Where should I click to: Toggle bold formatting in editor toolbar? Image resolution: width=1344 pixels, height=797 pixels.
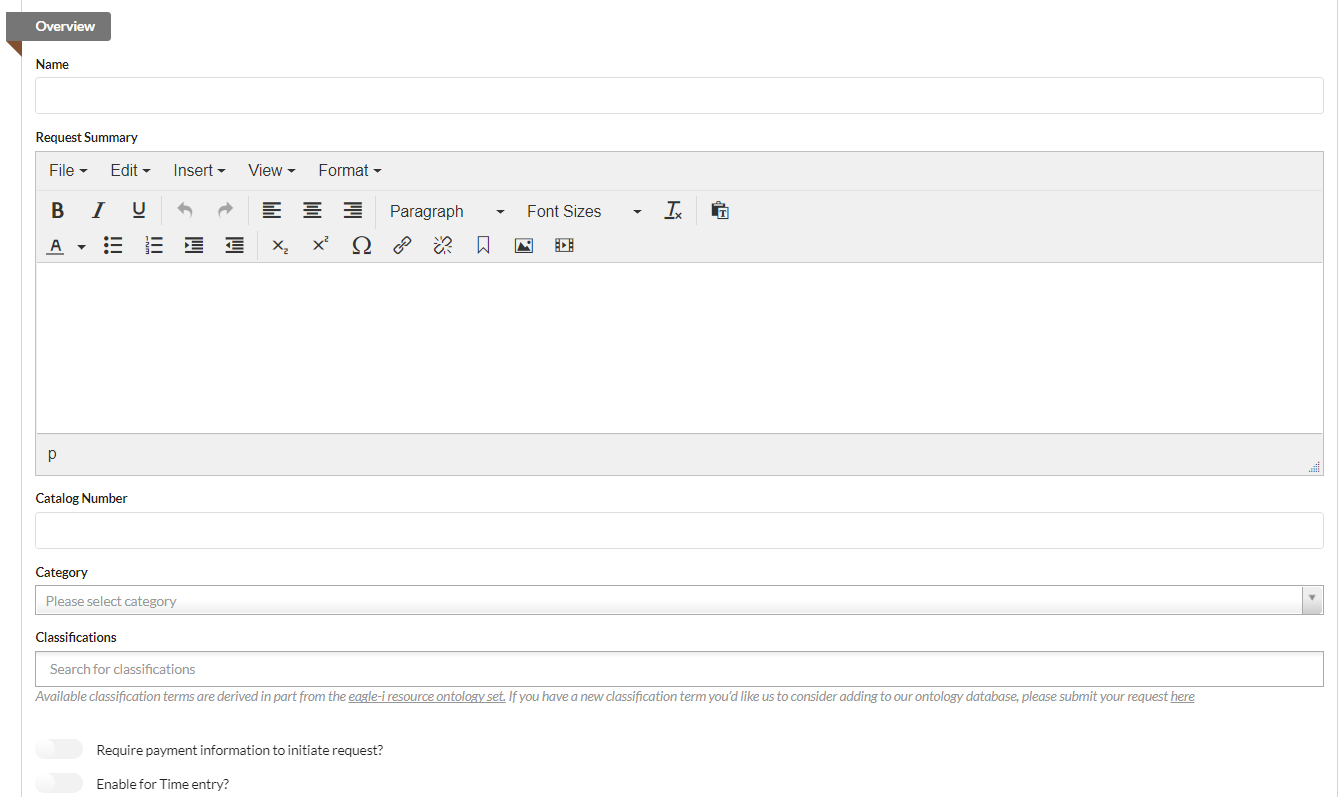(x=58, y=211)
